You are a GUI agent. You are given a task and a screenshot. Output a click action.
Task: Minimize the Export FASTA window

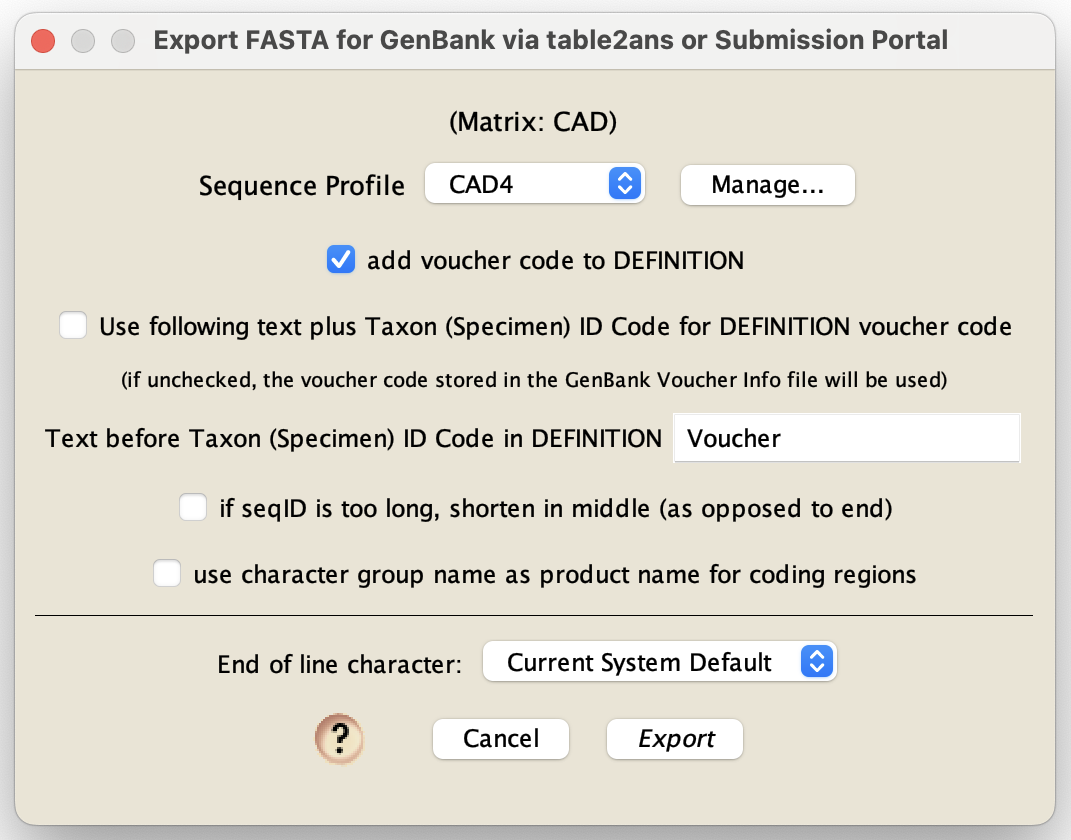[x=82, y=41]
